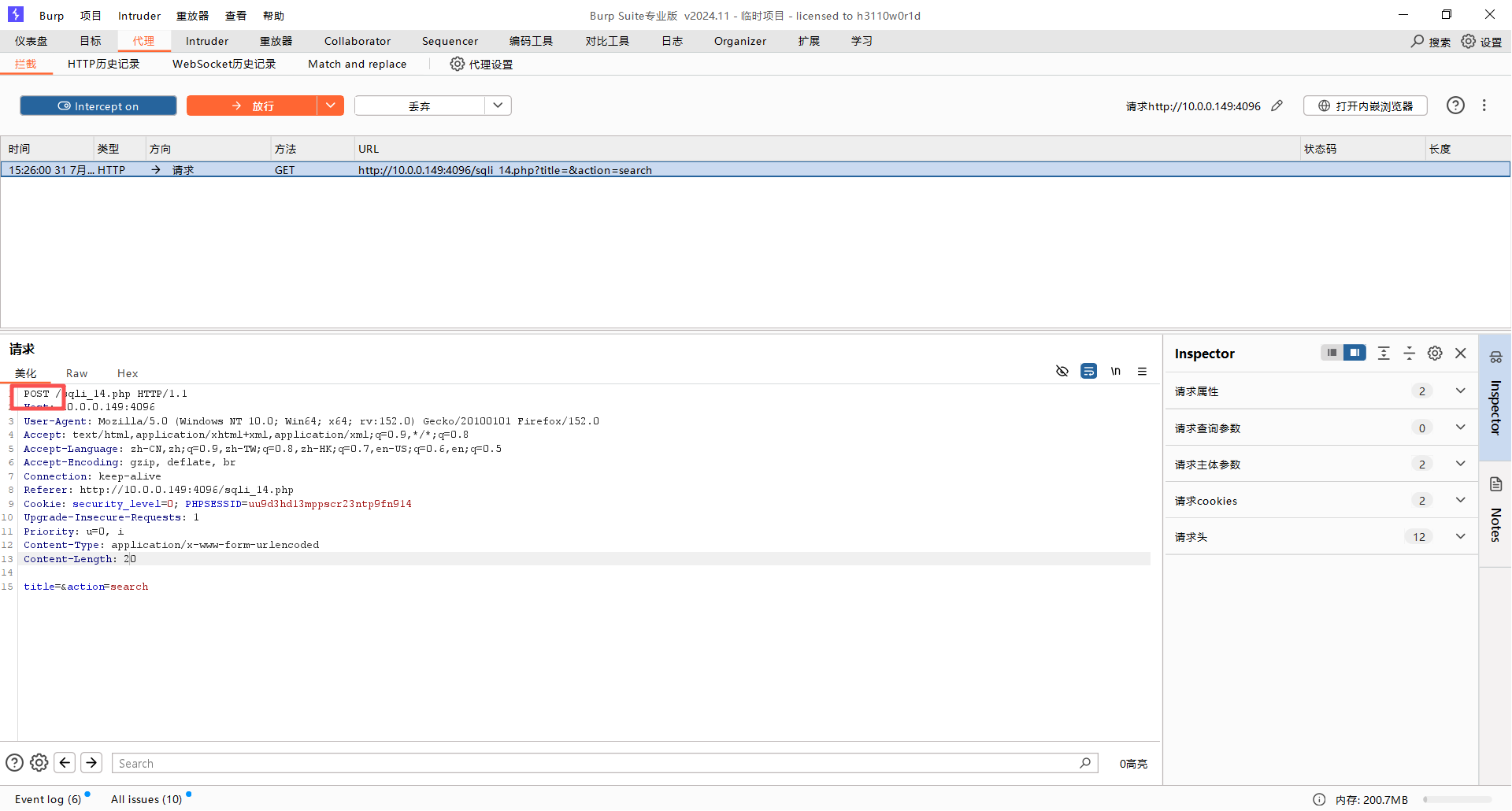Image resolution: width=1512 pixels, height=811 pixels.
Task: Open the embedded browser button
Action: pos(1366,106)
